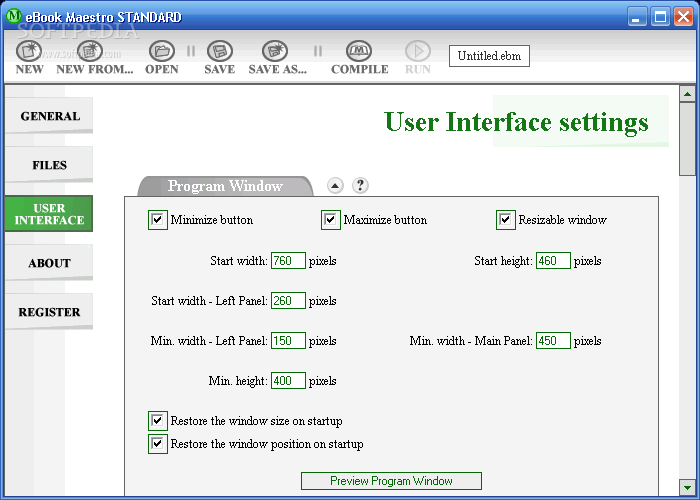Click the Min. height input field
The height and width of the screenshot is (500, 700).
point(288,381)
